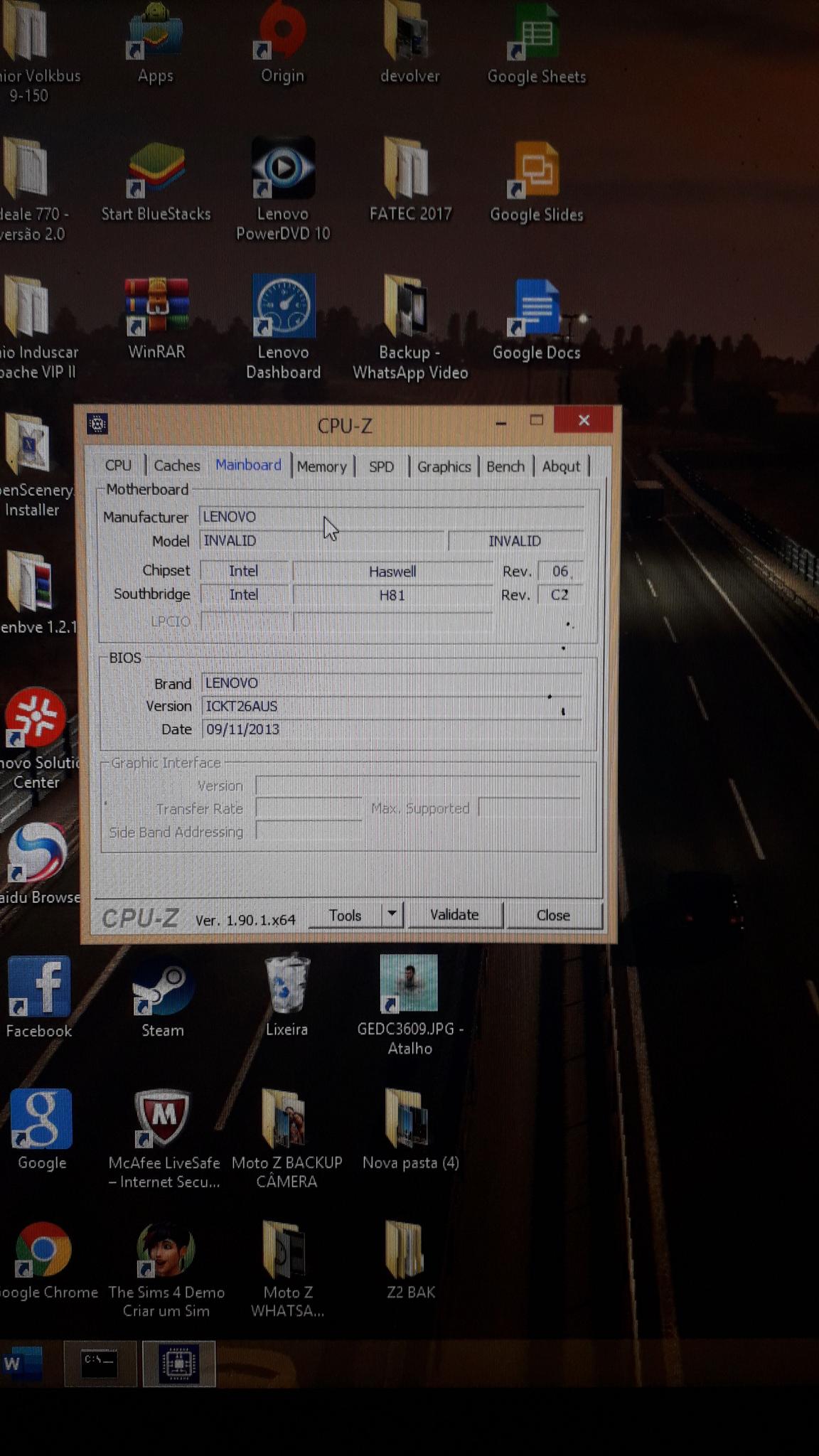Switch to the Caches tab
The width and height of the screenshot is (819, 1456).
177,466
